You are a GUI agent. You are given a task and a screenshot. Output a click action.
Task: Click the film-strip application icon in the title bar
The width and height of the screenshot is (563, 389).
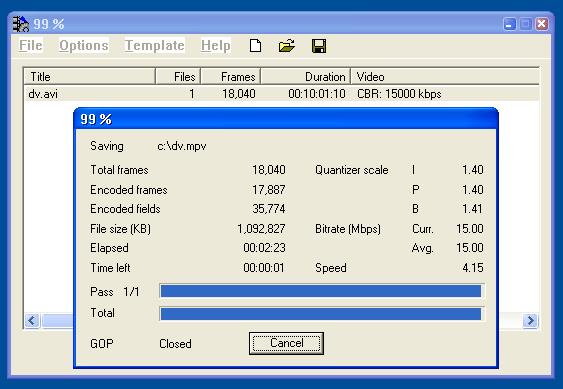click(x=21, y=24)
